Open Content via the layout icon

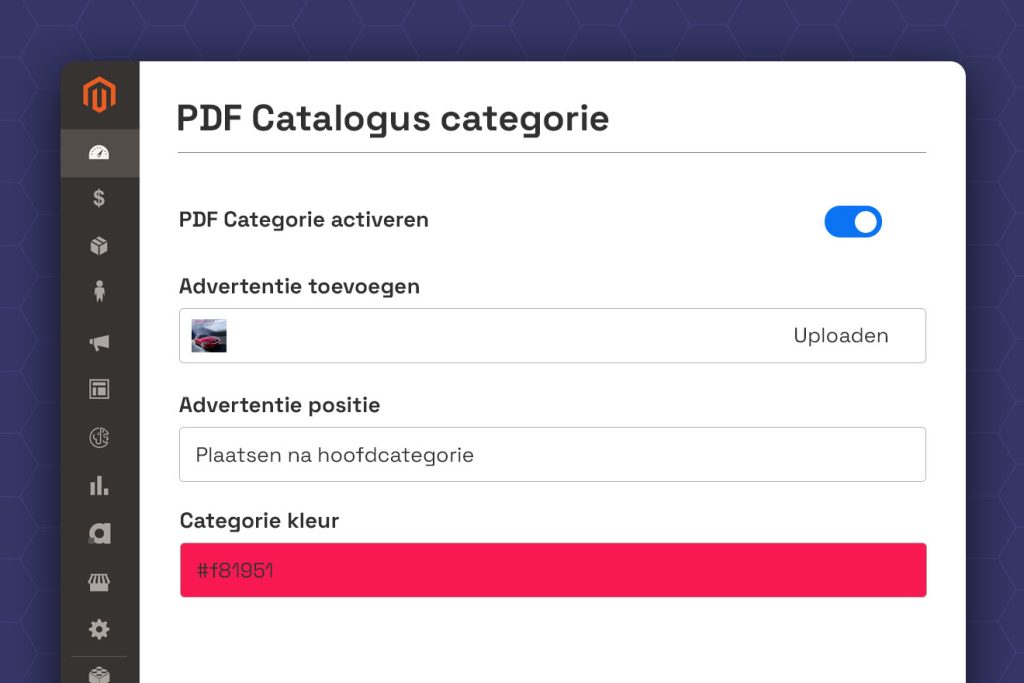[x=99, y=389]
